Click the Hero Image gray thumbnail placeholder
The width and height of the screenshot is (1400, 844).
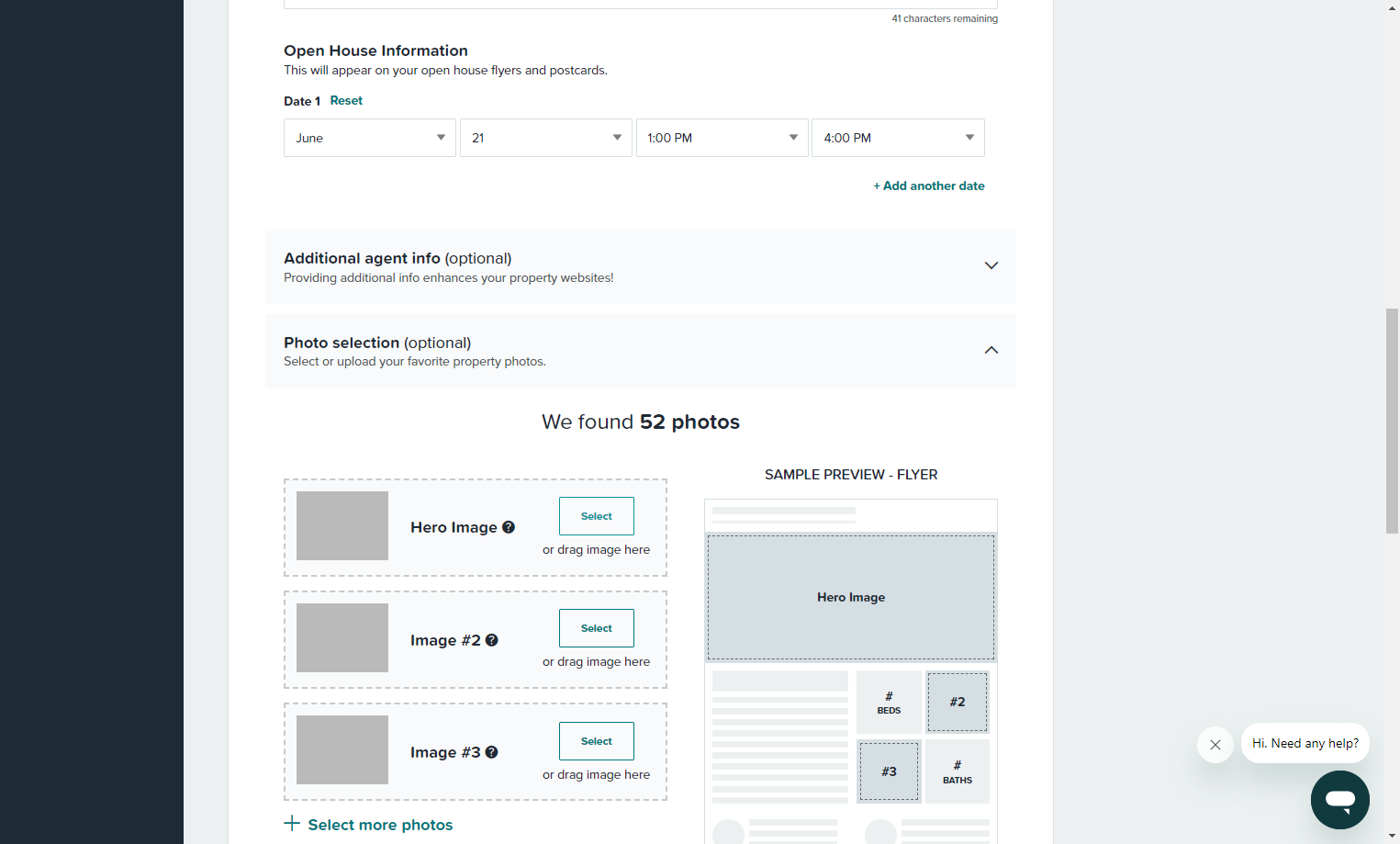coord(342,525)
